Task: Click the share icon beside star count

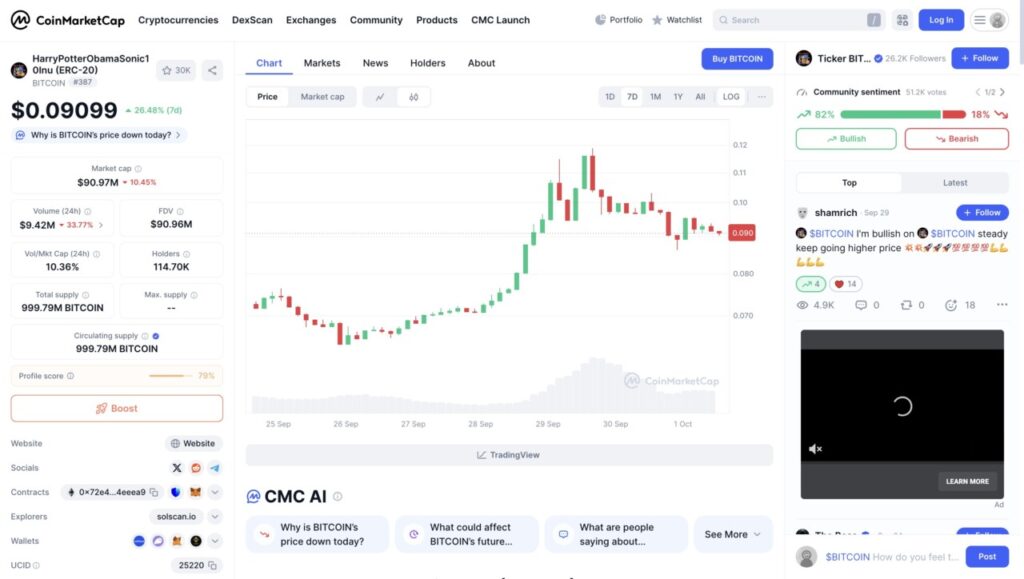Action: click(x=212, y=70)
